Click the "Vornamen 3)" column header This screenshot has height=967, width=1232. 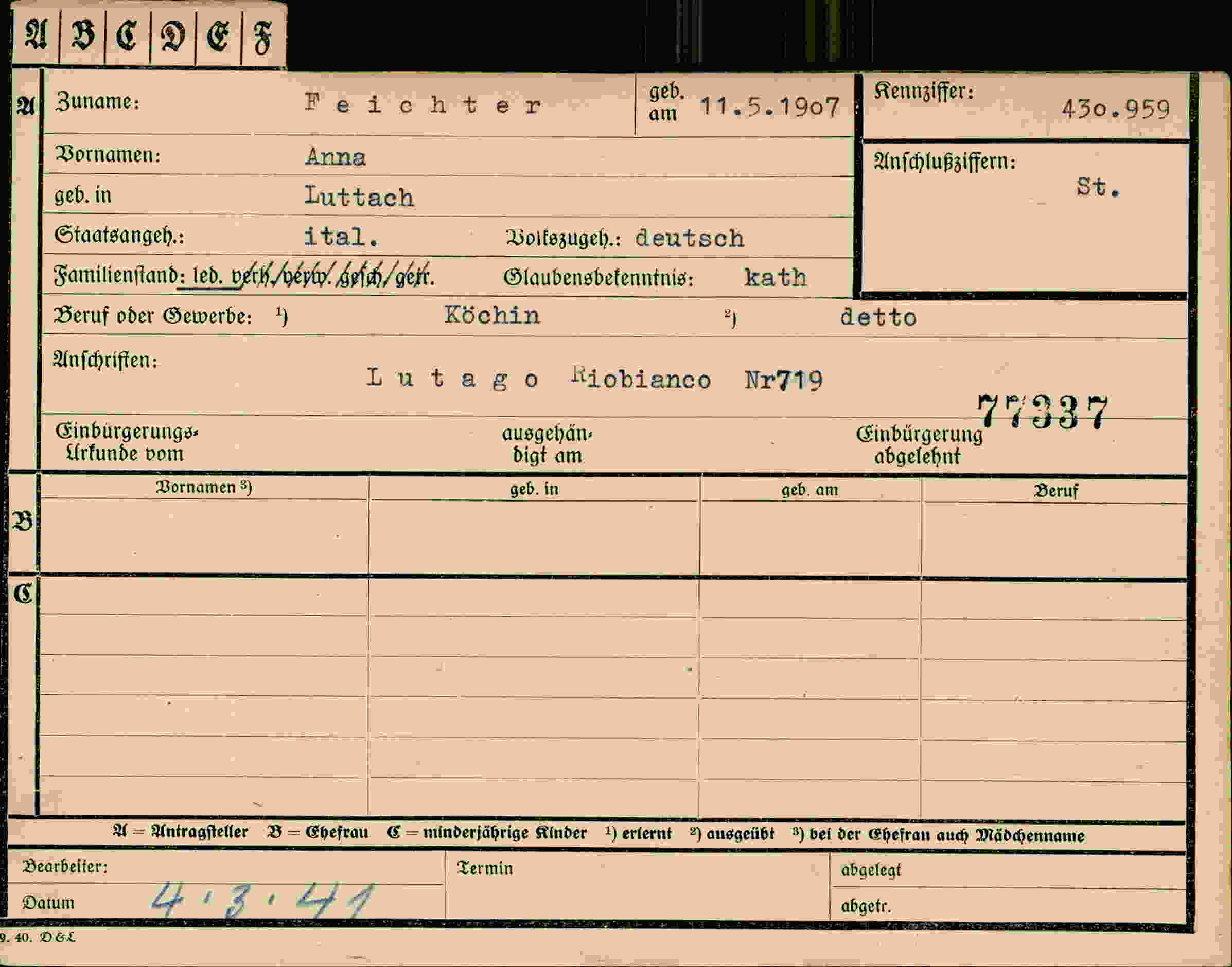[204, 487]
